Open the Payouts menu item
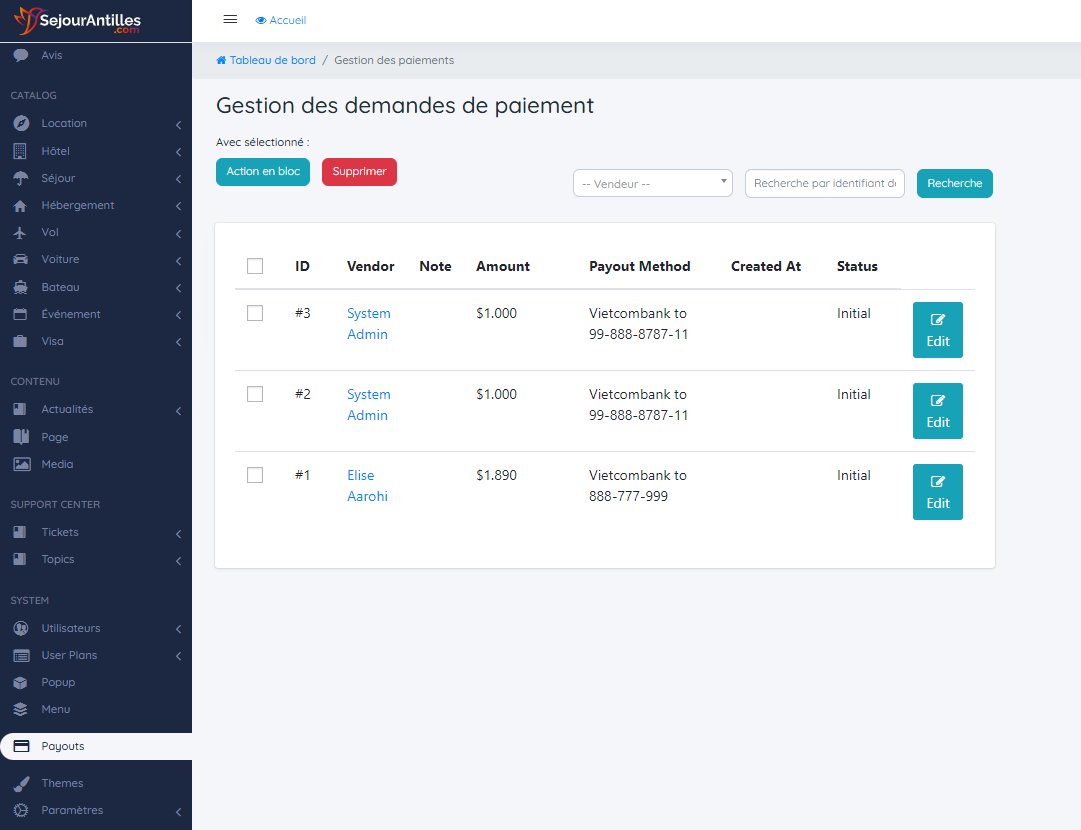The image size is (1081, 830). click(63, 747)
